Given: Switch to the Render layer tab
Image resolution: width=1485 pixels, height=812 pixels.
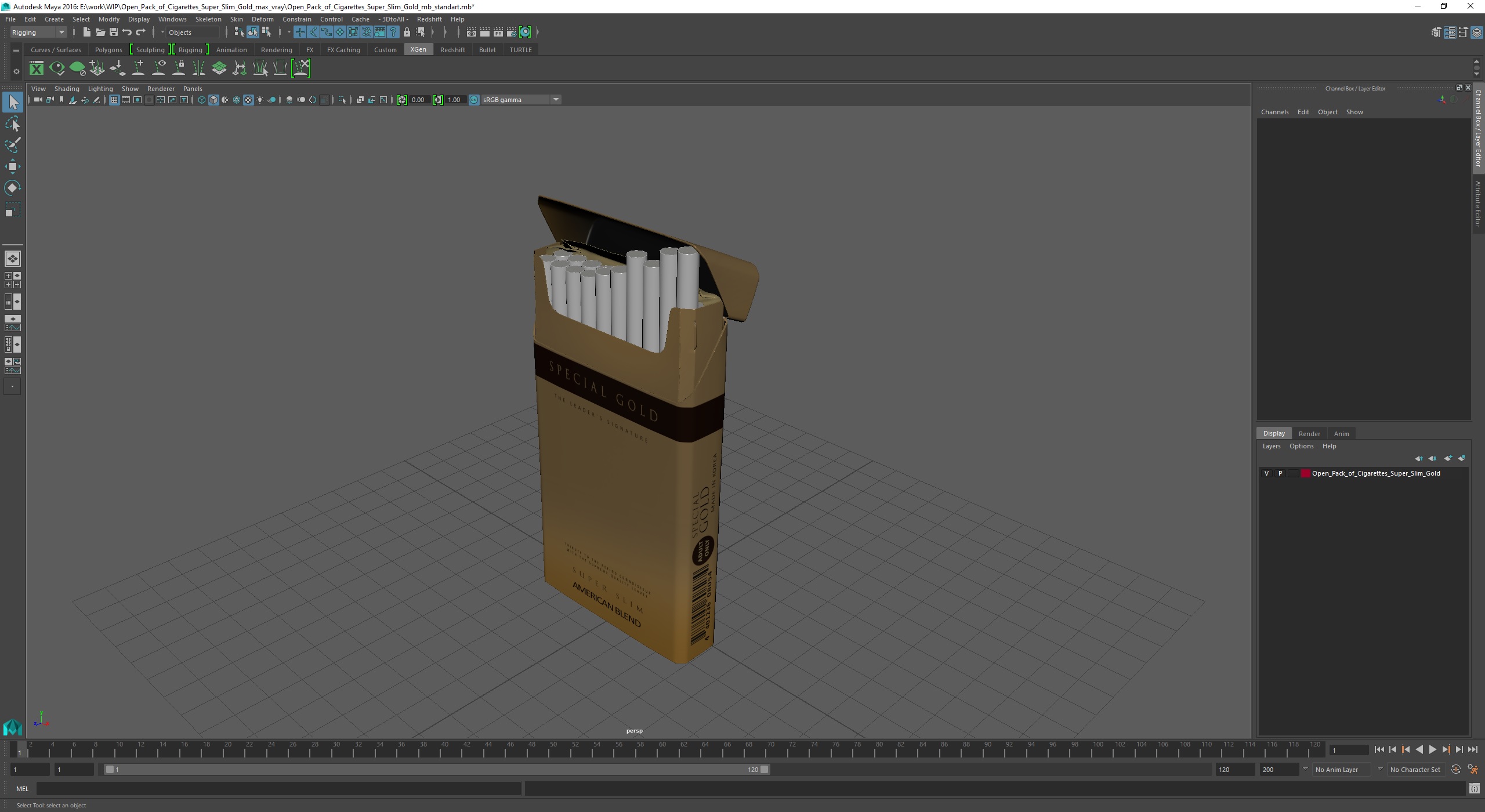Looking at the screenshot, I should (x=1309, y=433).
